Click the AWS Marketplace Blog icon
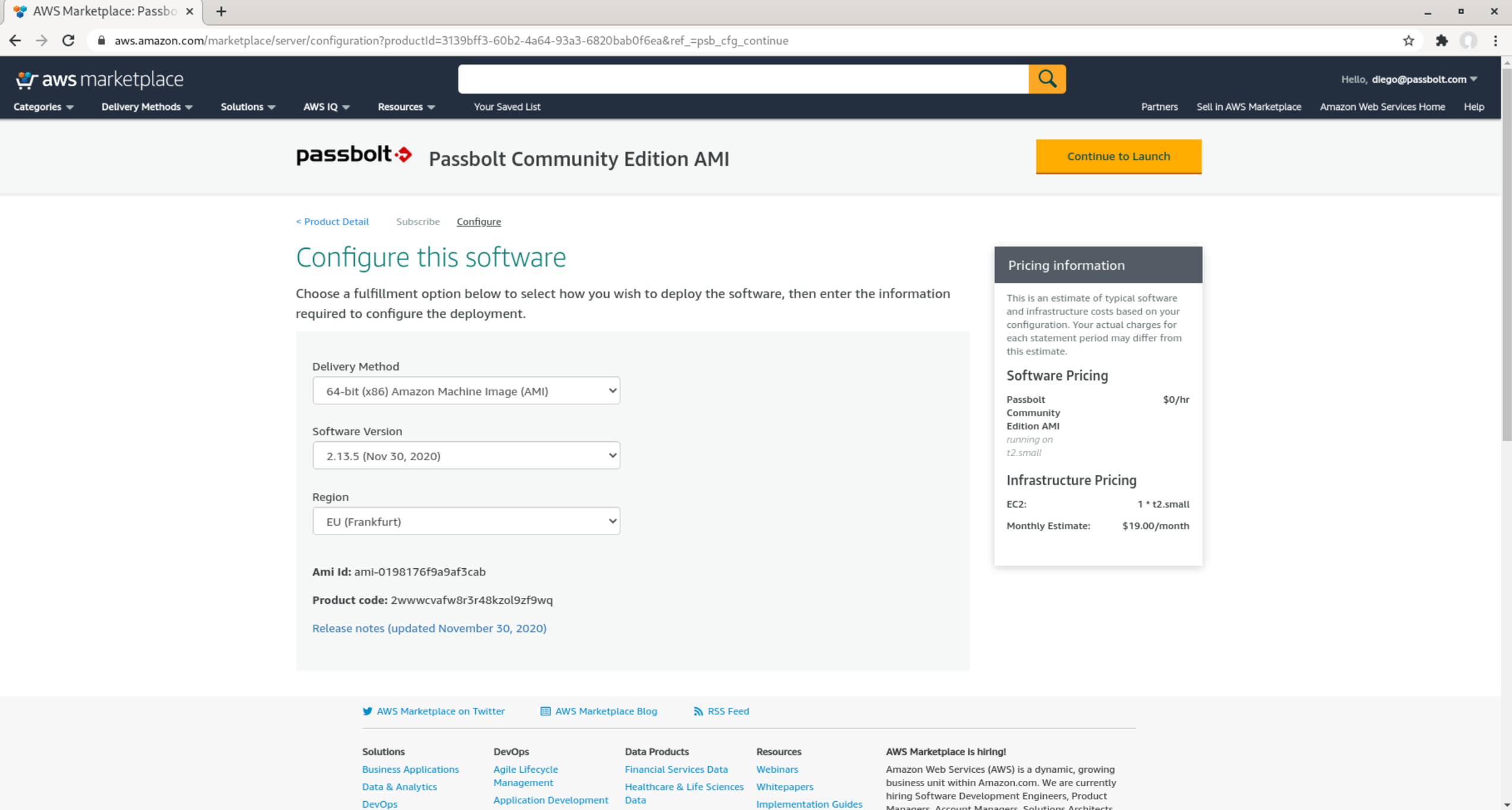Screen dimensions: 1512x810 pos(545,711)
